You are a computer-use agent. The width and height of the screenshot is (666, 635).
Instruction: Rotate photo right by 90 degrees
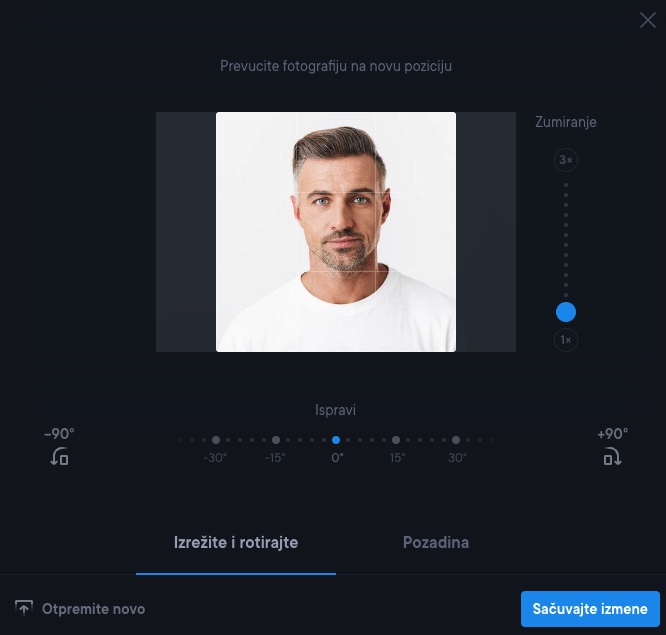pyautogui.click(x=612, y=456)
